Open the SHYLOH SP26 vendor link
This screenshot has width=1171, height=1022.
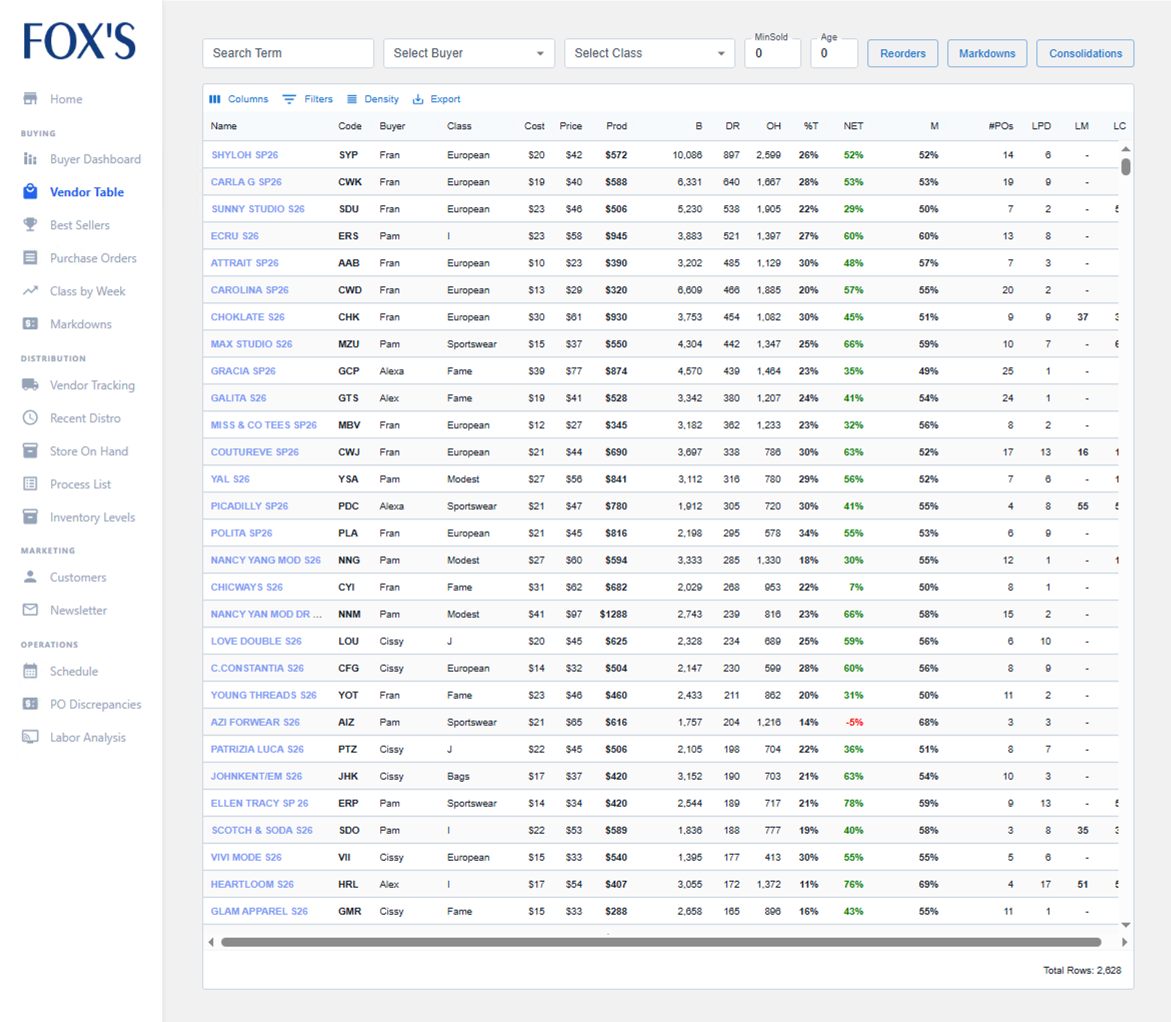tap(244, 155)
